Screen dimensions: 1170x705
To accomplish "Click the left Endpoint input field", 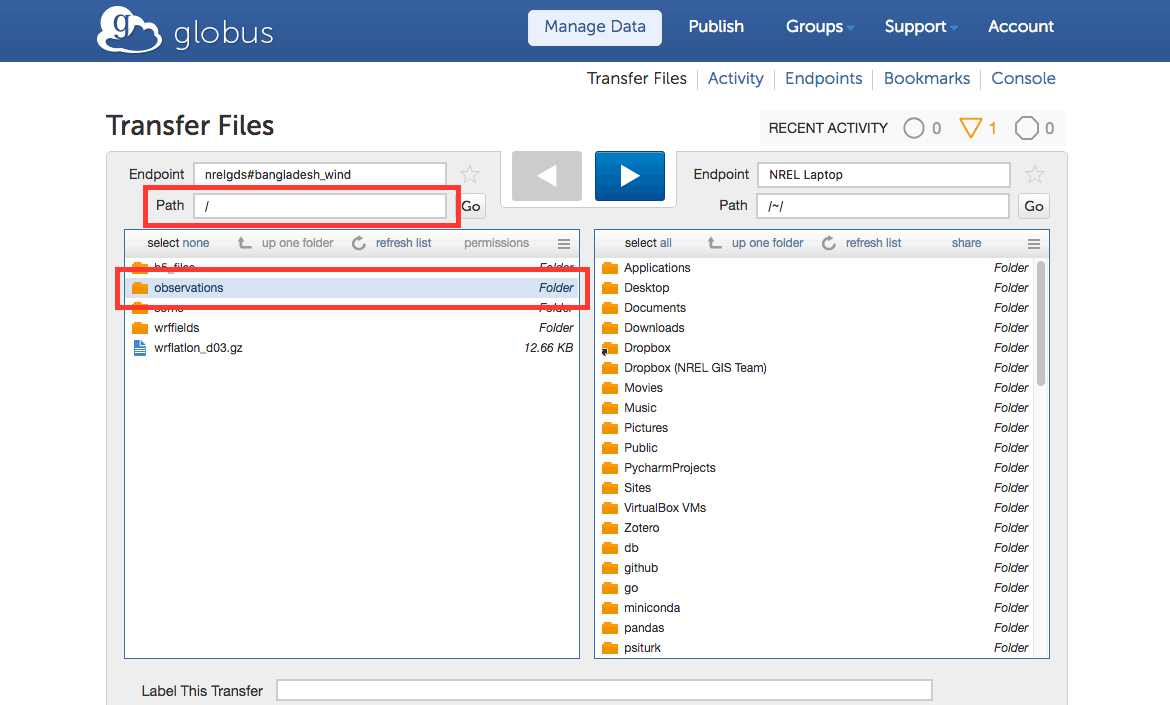I will (x=320, y=175).
